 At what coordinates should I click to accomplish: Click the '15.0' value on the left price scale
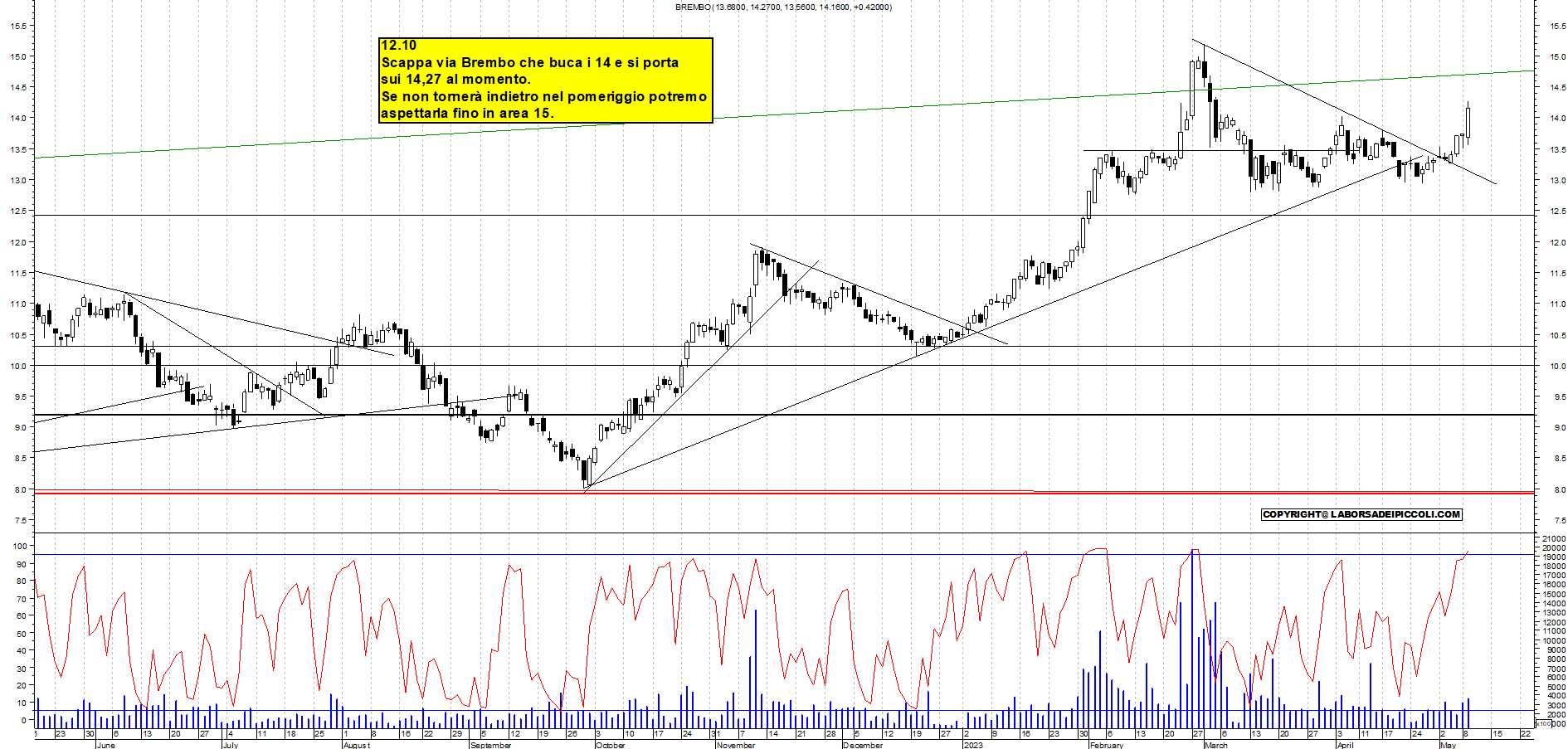[x=17, y=57]
